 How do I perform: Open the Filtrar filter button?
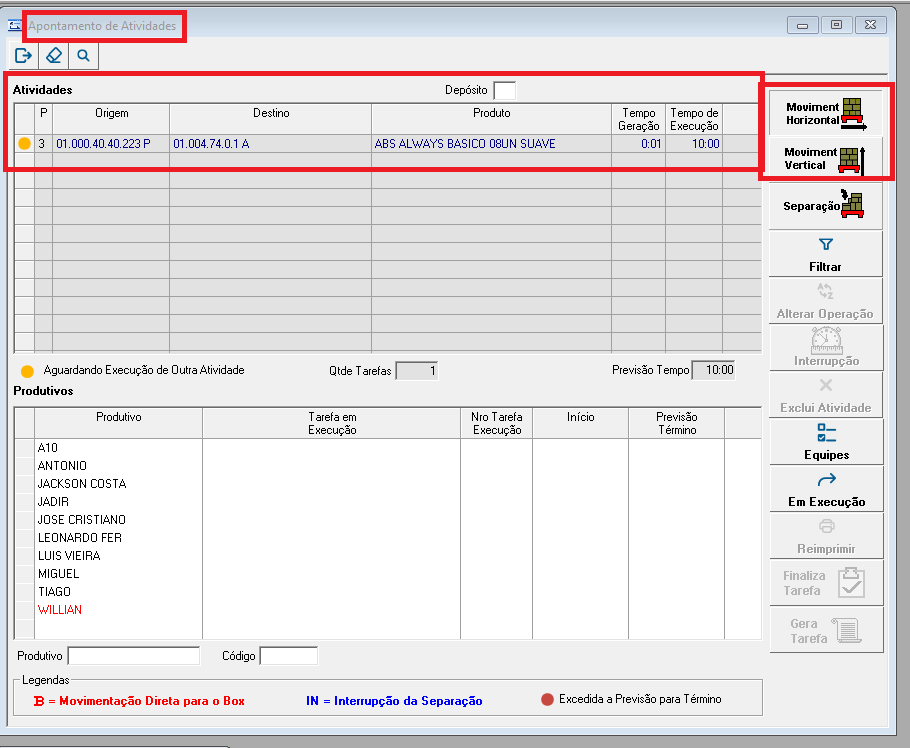tap(825, 254)
